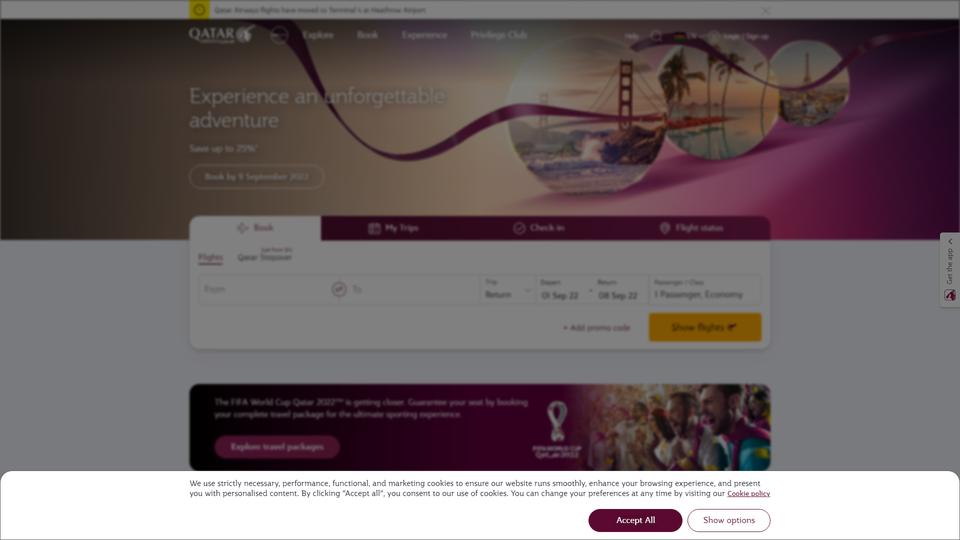Click the yellow alert info icon
960x540 pixels.
click(199, 10)
